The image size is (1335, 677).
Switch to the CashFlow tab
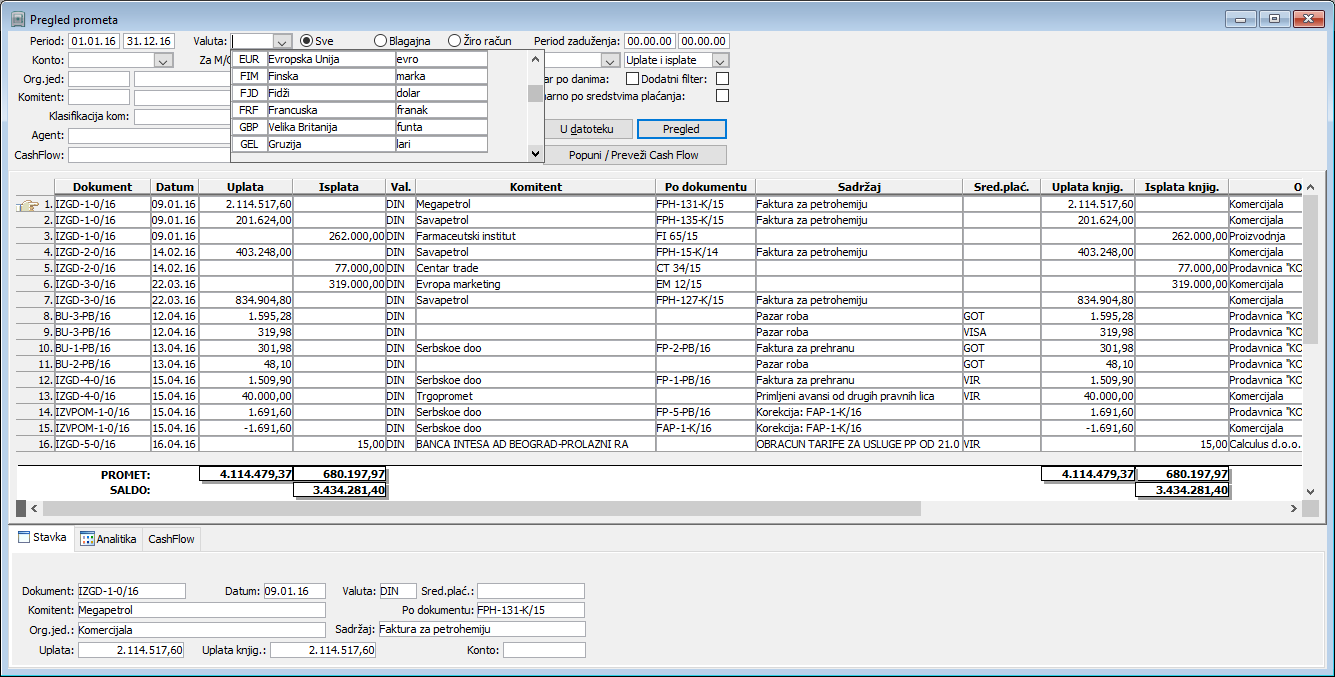click(x=172, y=539)
